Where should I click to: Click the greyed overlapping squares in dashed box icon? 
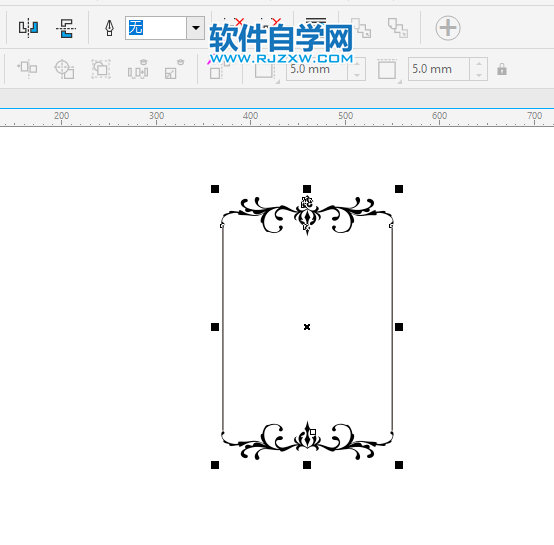point(101,69)
